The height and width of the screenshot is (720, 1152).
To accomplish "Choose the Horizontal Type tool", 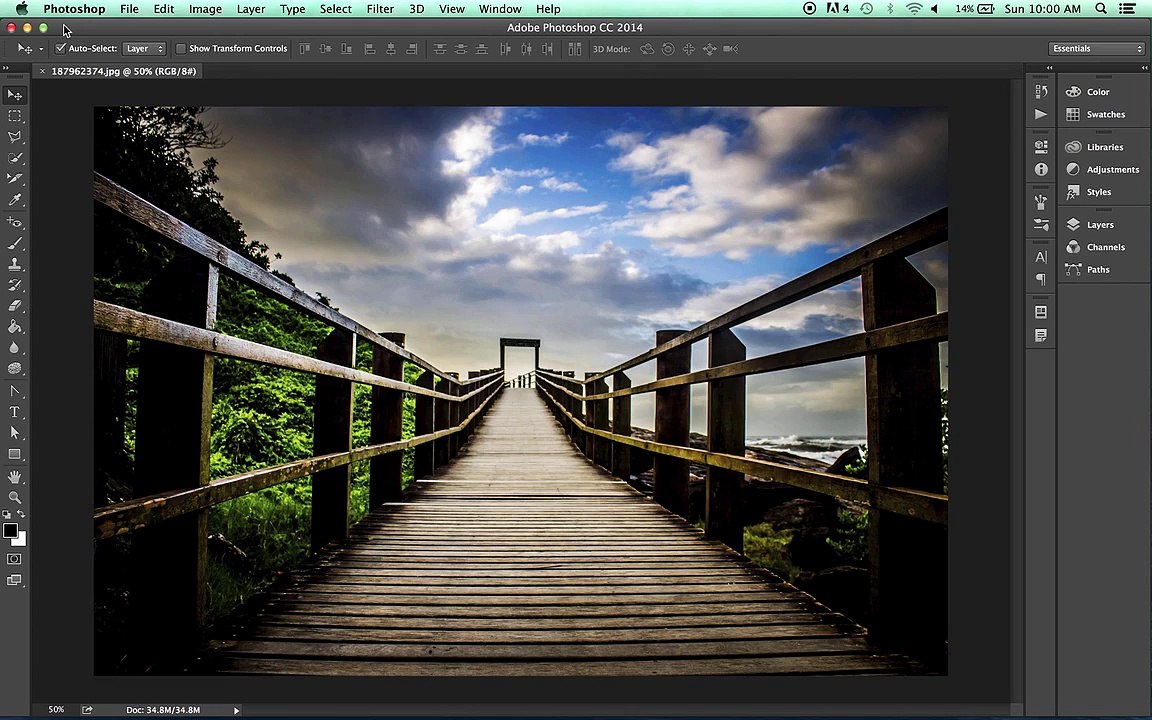I will [x=15, y=412].
